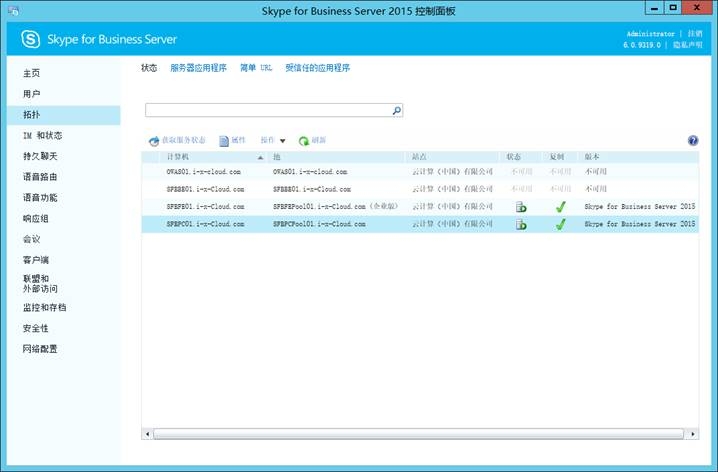Click pool cell OWAS01.i-x-cloud.com
This screenshot has width=718, height=472.
coord(310,172)
